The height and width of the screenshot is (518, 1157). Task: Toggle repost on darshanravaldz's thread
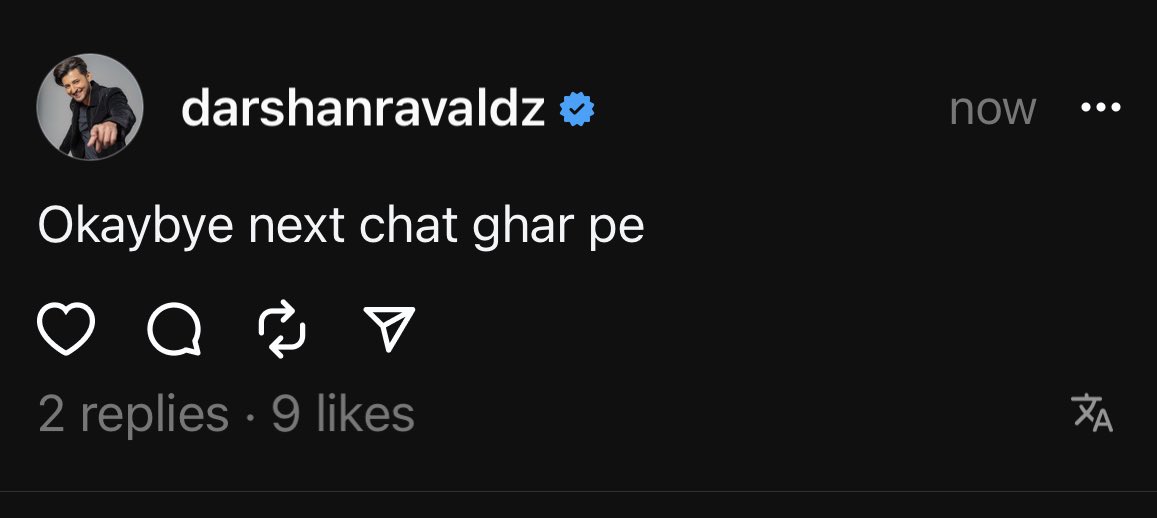point(282,329)
